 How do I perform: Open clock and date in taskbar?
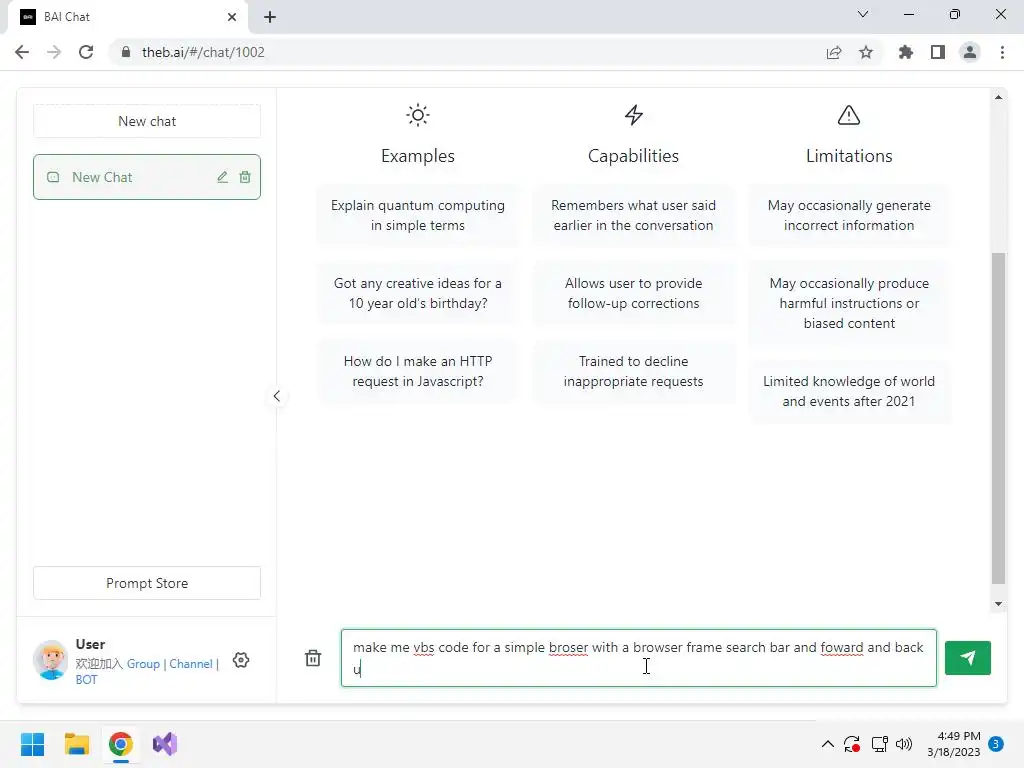pyautogui.click(x=953, y=744)
